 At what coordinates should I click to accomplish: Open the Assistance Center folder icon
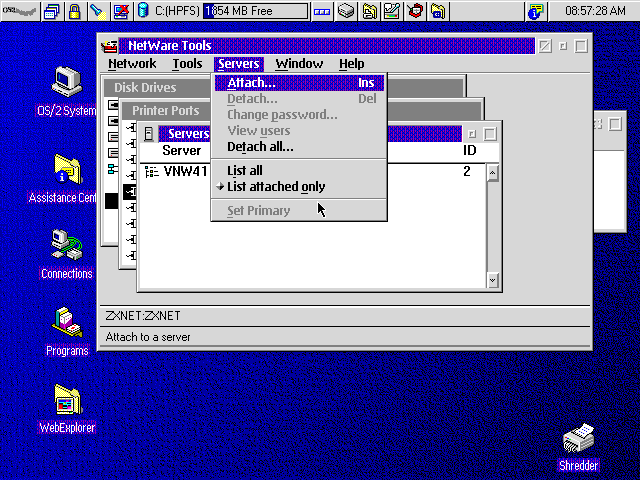click(x=68, y=169)
